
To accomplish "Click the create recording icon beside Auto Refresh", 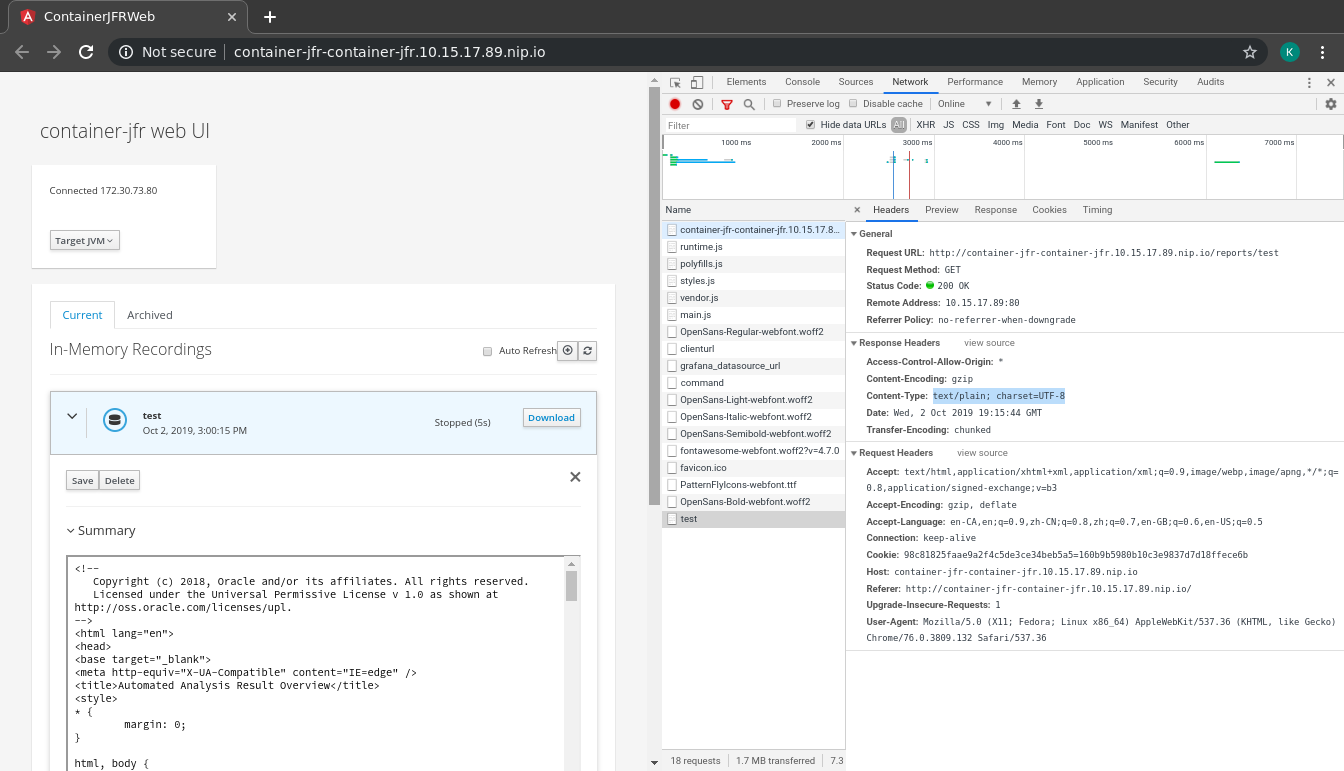I will 568,351.
